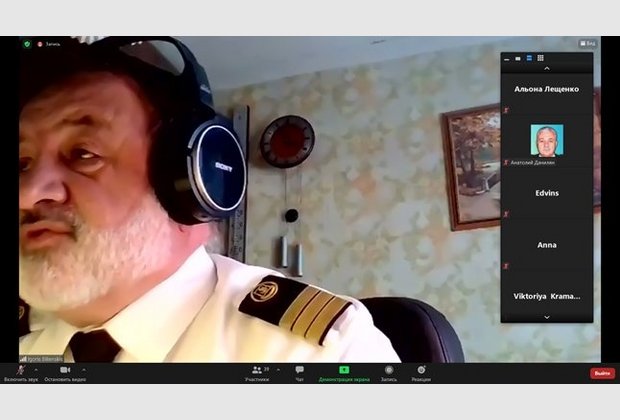Select Анатолий participant photo tile

pyautogui.click(x=547, y=141)
